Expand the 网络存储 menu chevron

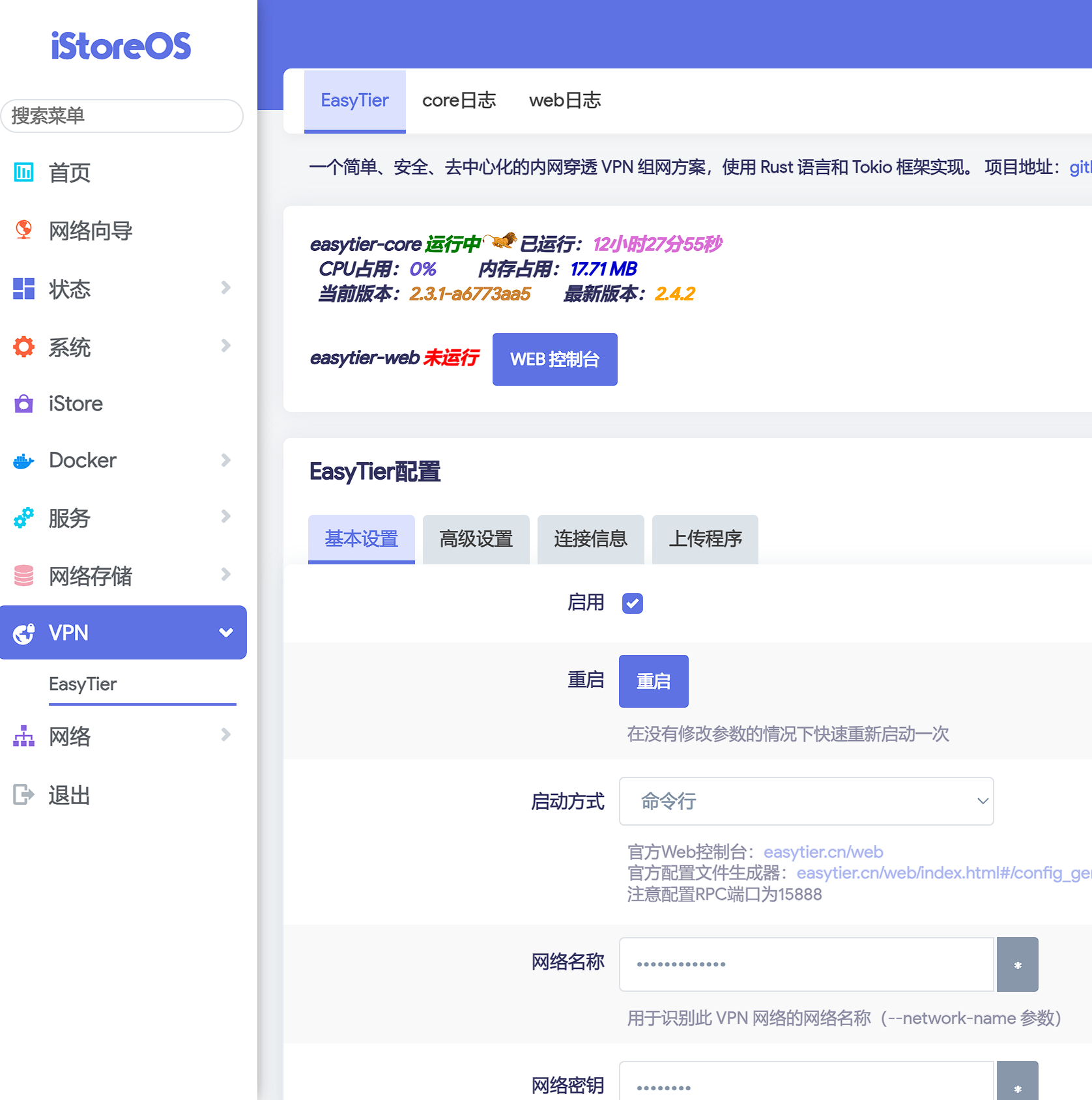[225, 574]
